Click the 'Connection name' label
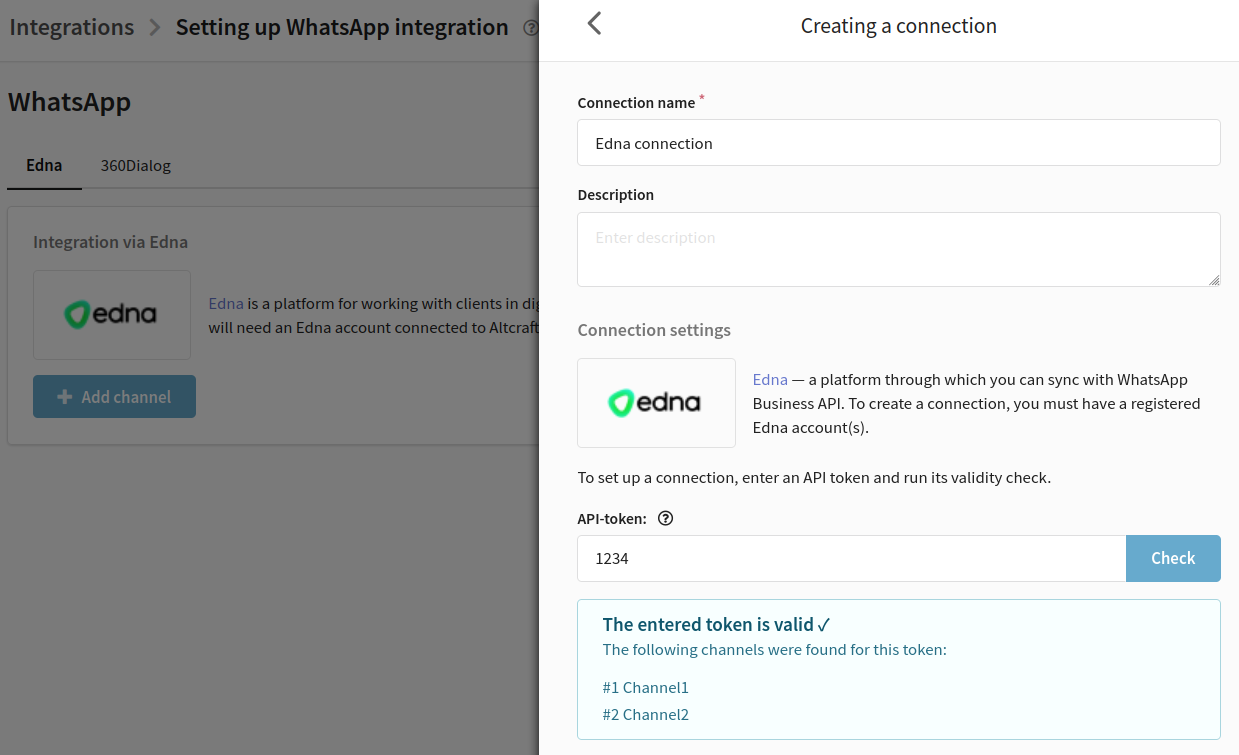 pos(636,103)
